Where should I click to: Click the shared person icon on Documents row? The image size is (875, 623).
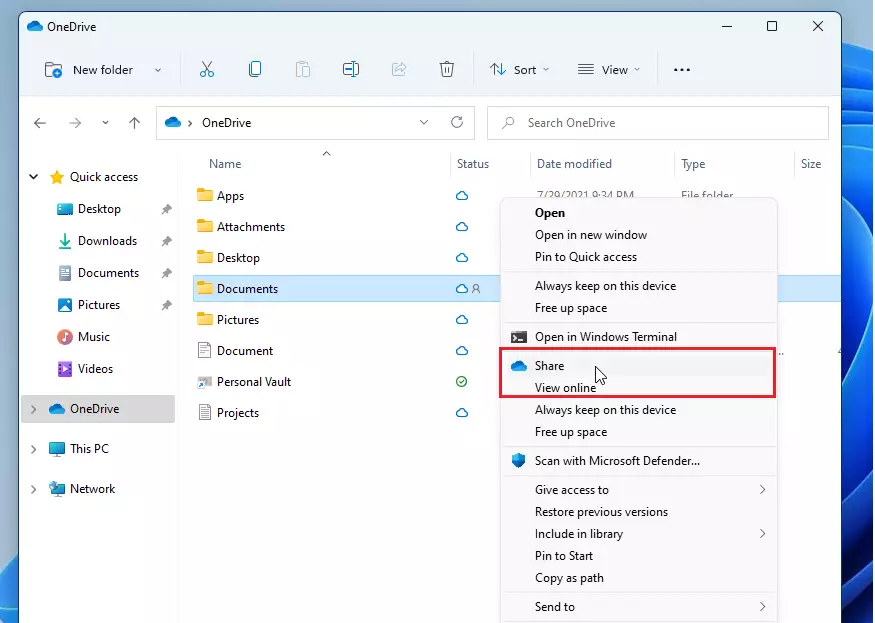[x=475, y=289]
